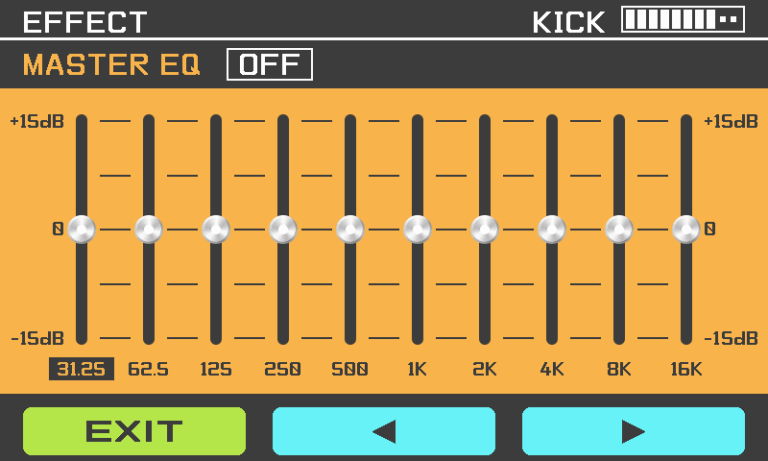Click the KICK level meter indicator

(683, 21)
